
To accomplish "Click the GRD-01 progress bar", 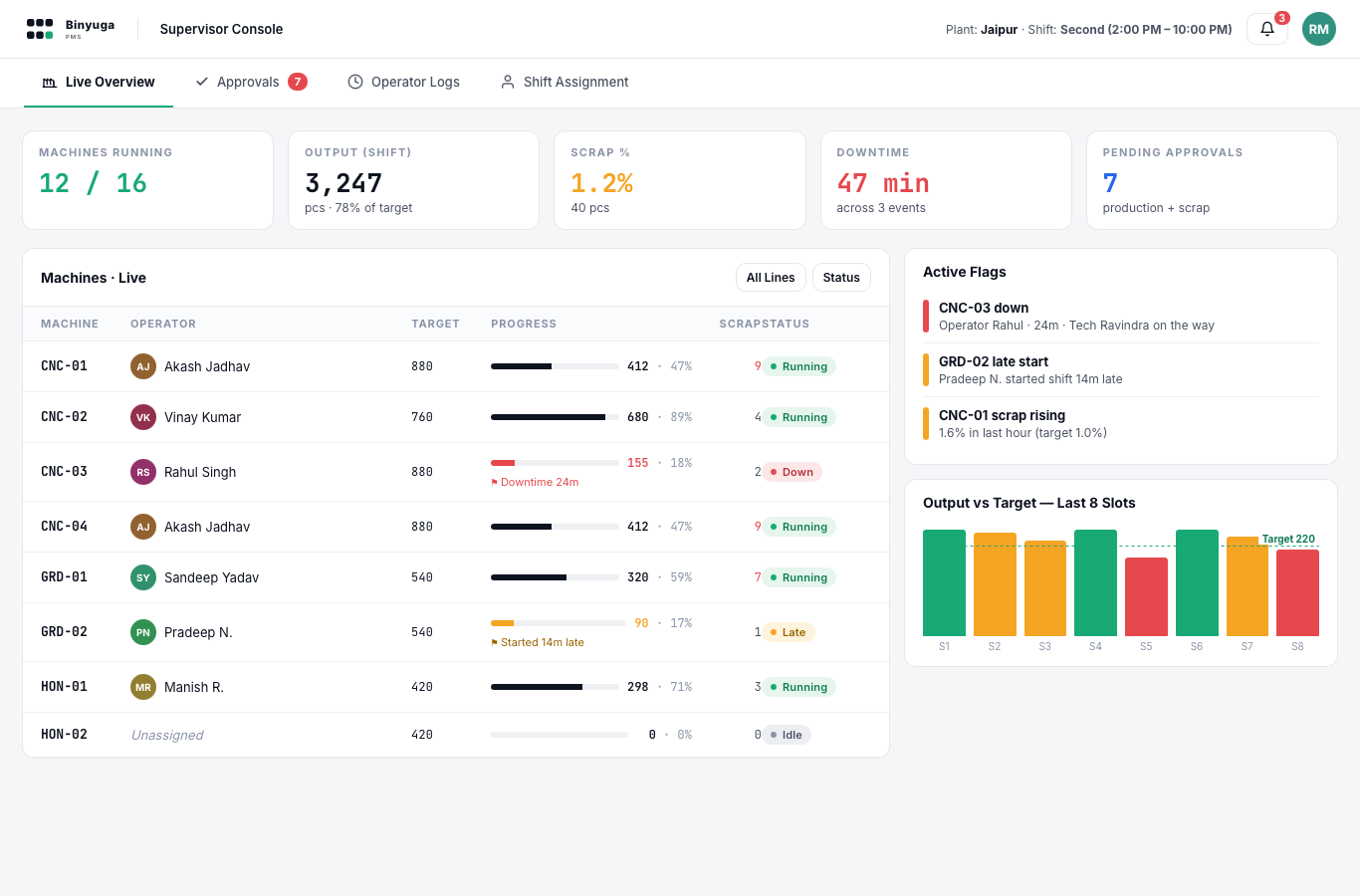I will pos(555,577).
